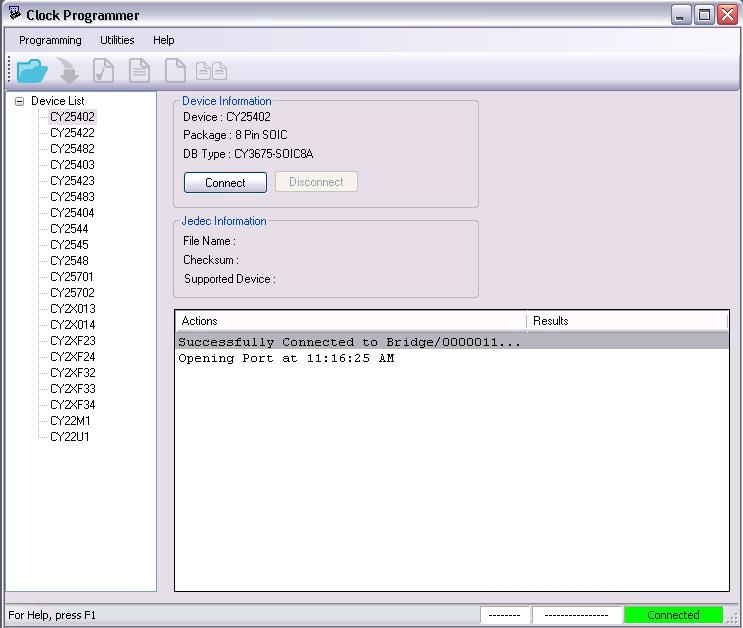Select the CY22U1 device entry
This screenshot has height=628, width=743.
coord(70,437)
